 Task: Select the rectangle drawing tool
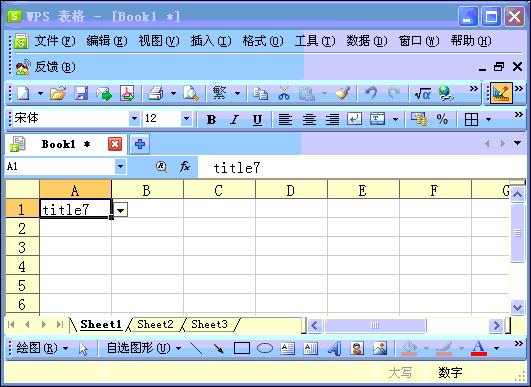[242, 348]
